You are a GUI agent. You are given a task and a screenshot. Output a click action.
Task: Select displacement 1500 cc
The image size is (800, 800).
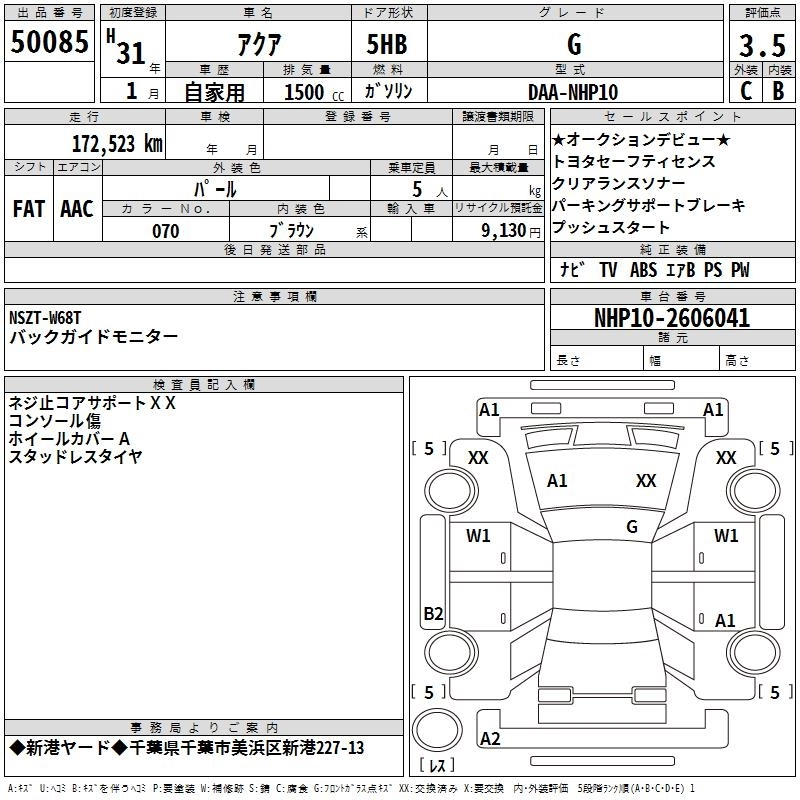click(314, 92)
